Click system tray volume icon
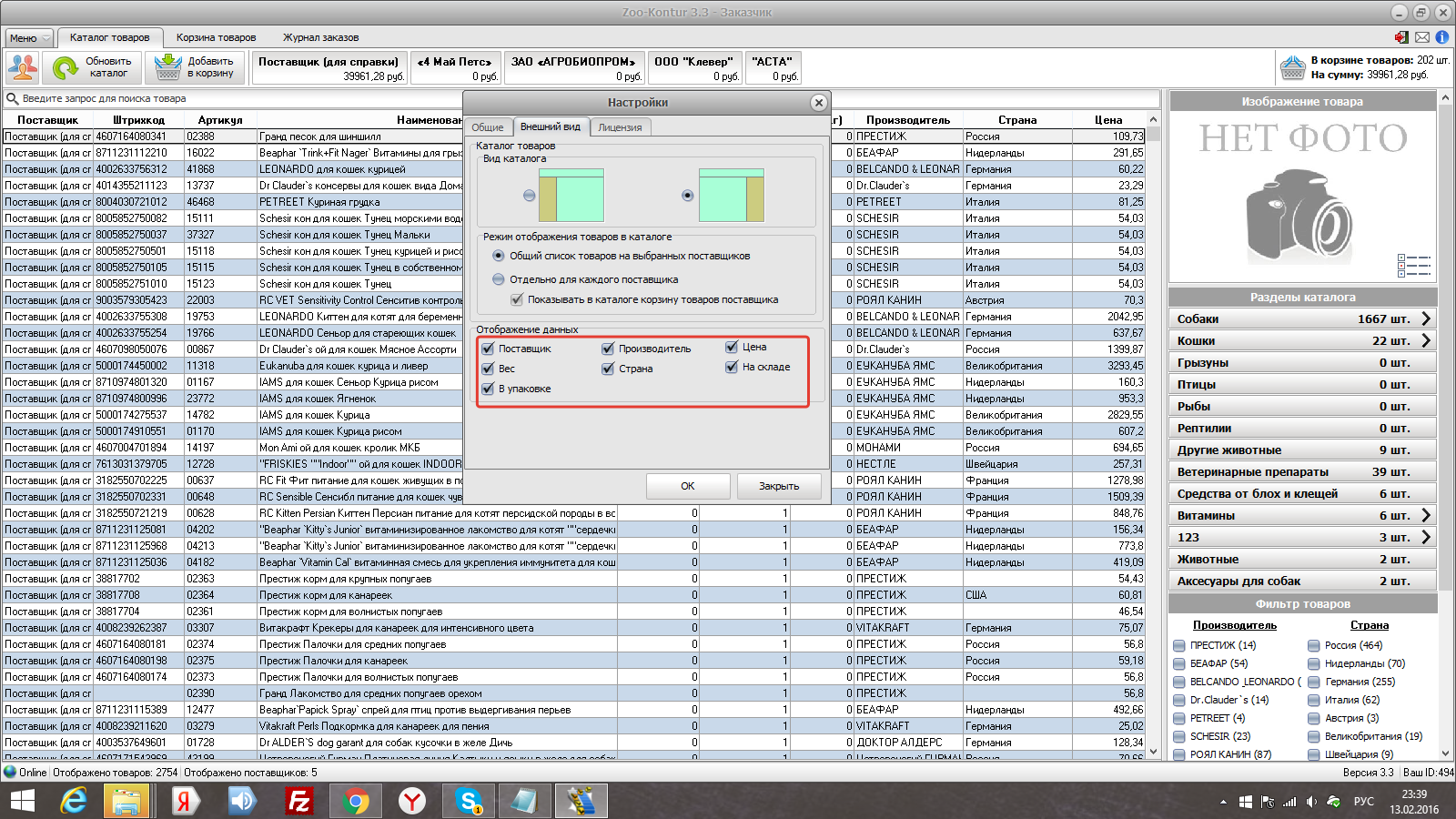 (x=1311, y=802)
